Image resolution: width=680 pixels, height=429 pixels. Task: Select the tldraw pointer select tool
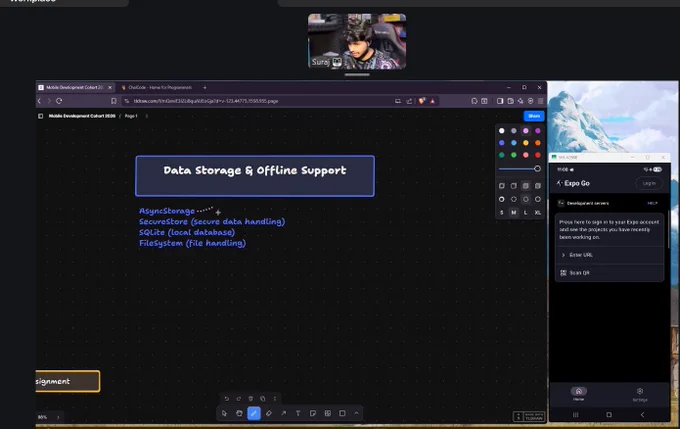tap(224, 413)
